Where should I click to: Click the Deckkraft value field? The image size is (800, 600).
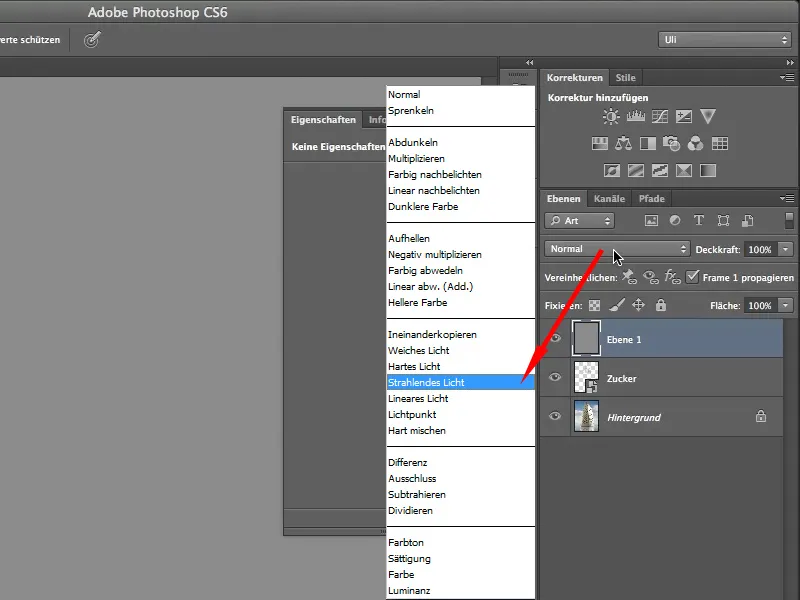pos(760,249)
